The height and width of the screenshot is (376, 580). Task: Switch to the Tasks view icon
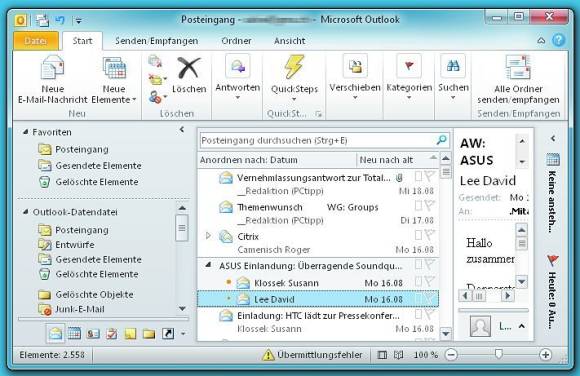click(111, 334)
